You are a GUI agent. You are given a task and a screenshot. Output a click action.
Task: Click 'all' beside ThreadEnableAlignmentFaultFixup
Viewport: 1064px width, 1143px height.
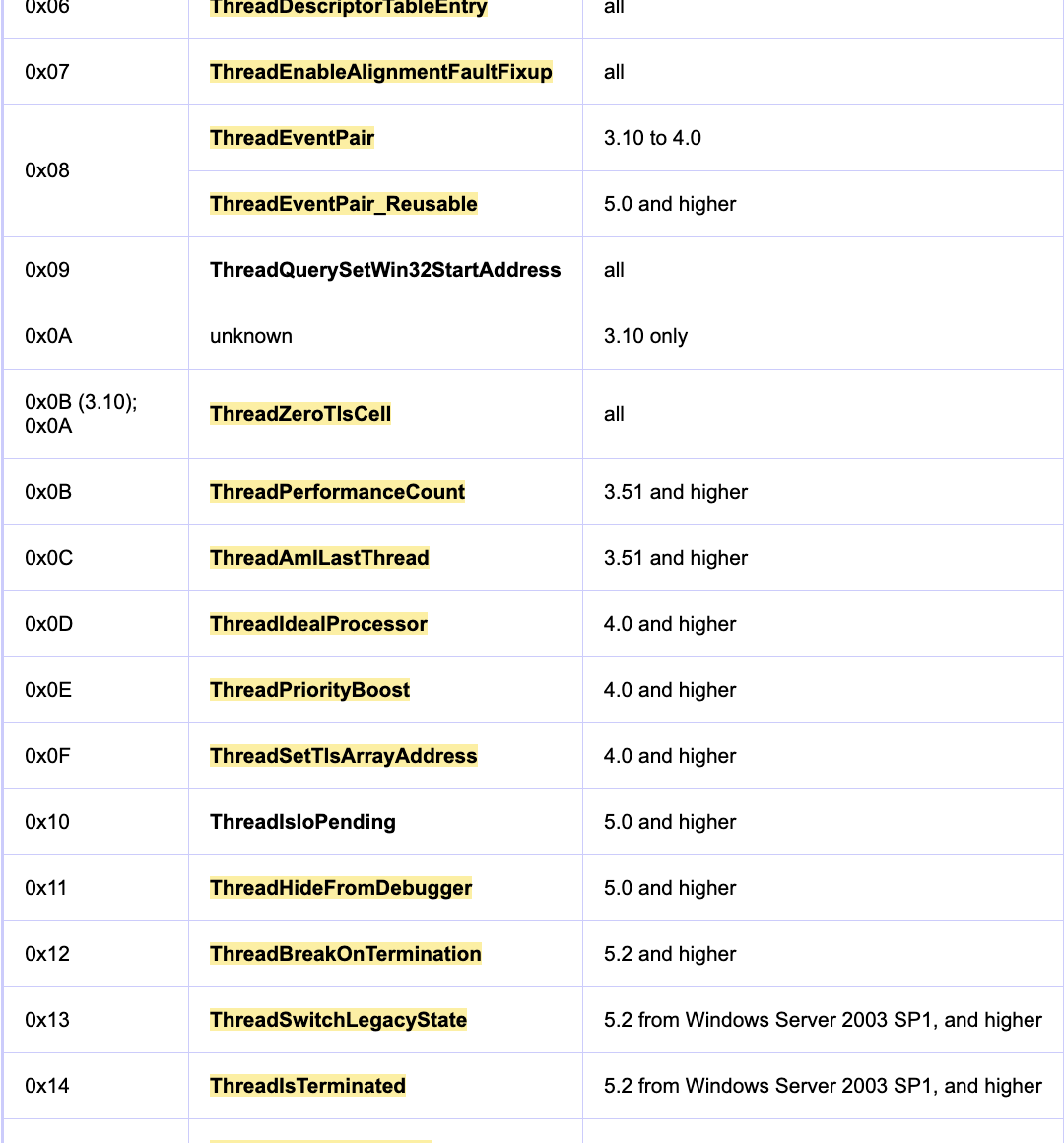(x=615, y=72)
